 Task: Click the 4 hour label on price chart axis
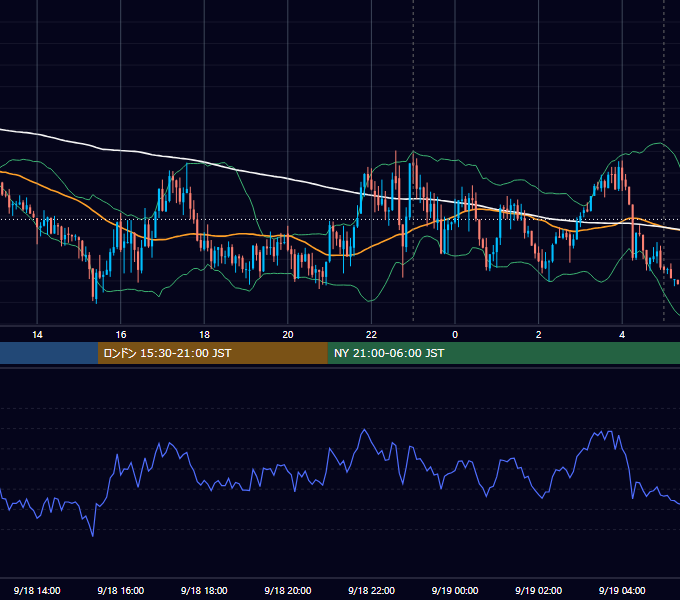click(622, 335)
